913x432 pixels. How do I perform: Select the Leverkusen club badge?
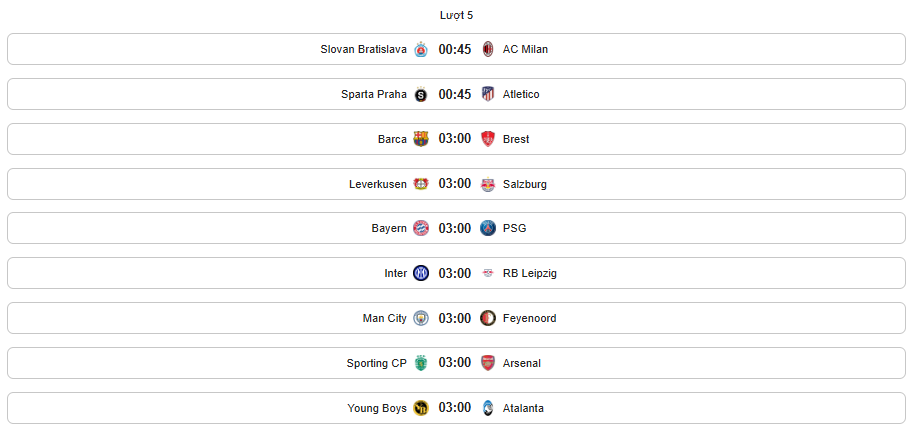[x=420, y=184]
